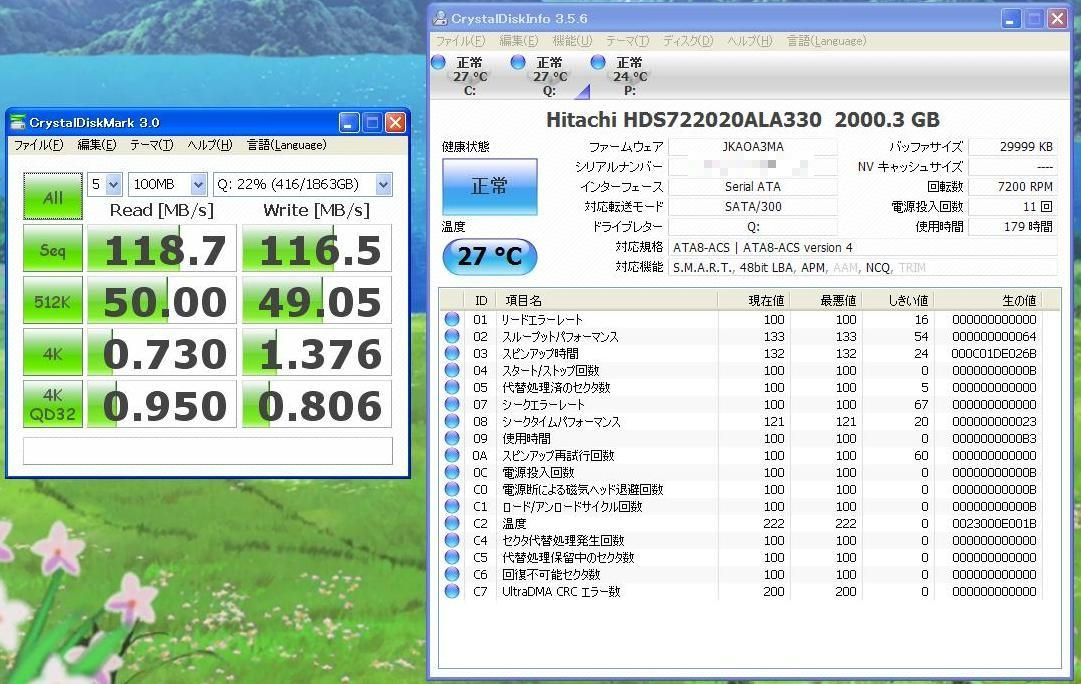Click the Seq read value 118.7
1081x684 pixels.
pyautogui.click(x=162, y=248)
